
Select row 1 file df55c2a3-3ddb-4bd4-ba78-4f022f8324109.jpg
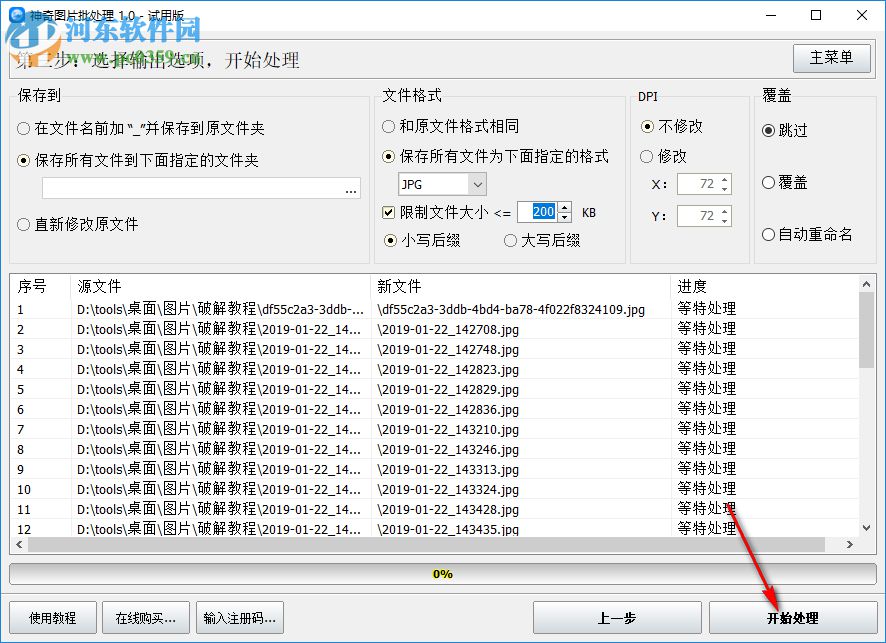click(x=434, y=309)
